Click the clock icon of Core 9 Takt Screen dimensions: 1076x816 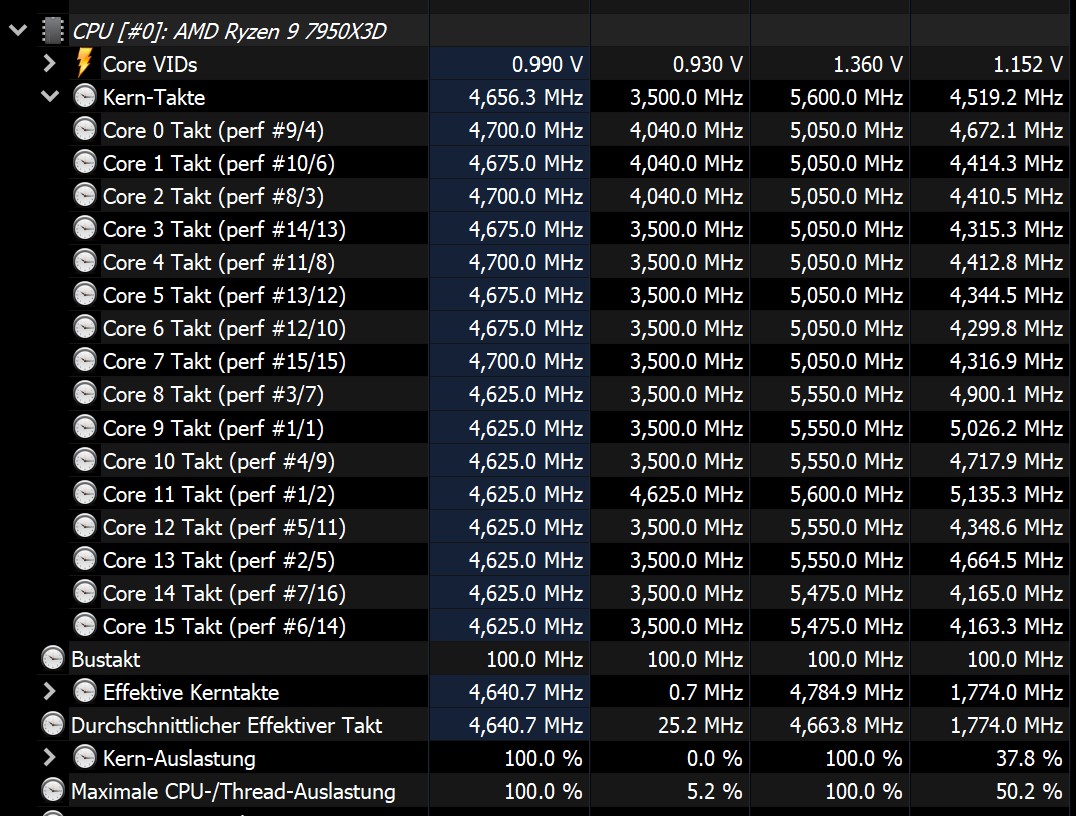click(x=85, y=427)
